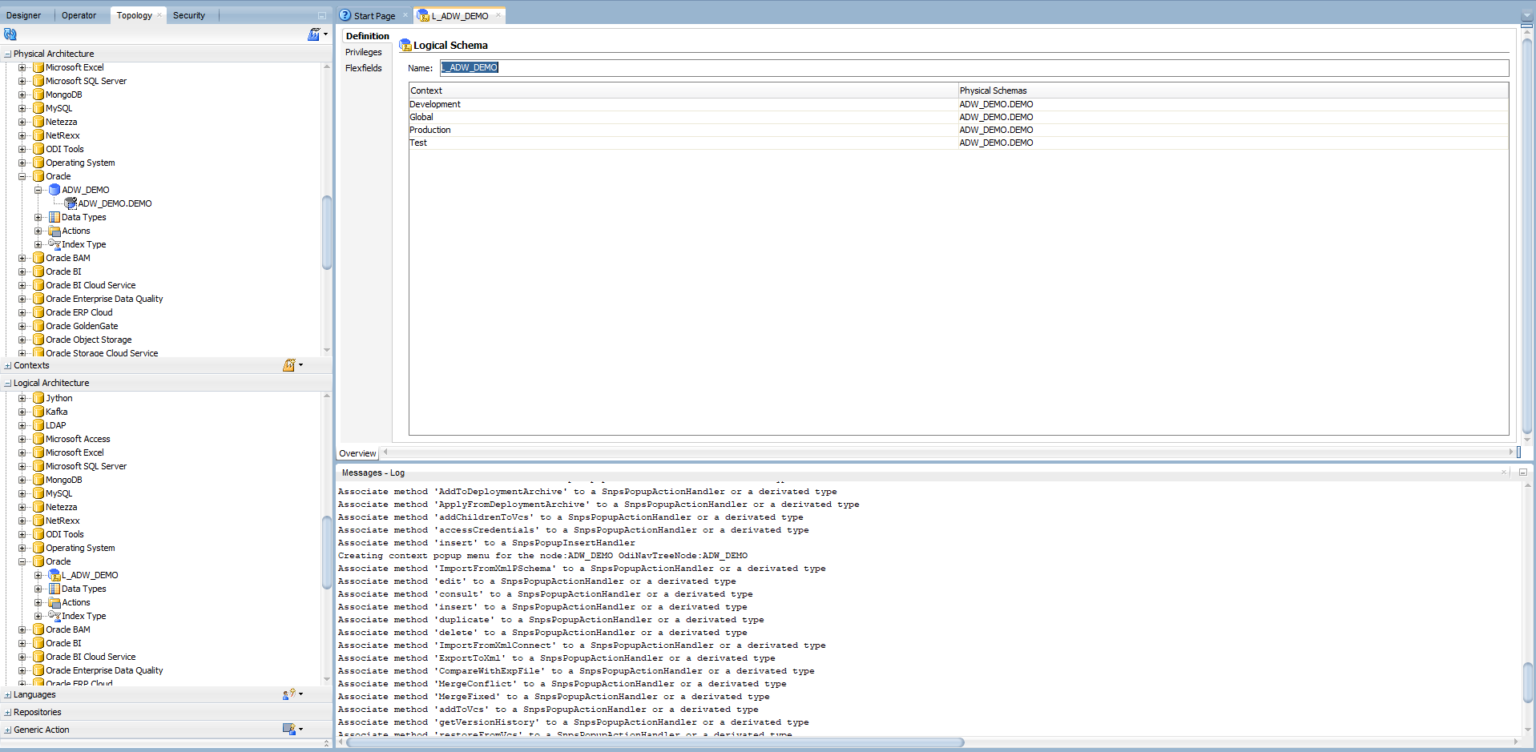
Task: Click the Generic Action header icon
Action: coord(291,729)
